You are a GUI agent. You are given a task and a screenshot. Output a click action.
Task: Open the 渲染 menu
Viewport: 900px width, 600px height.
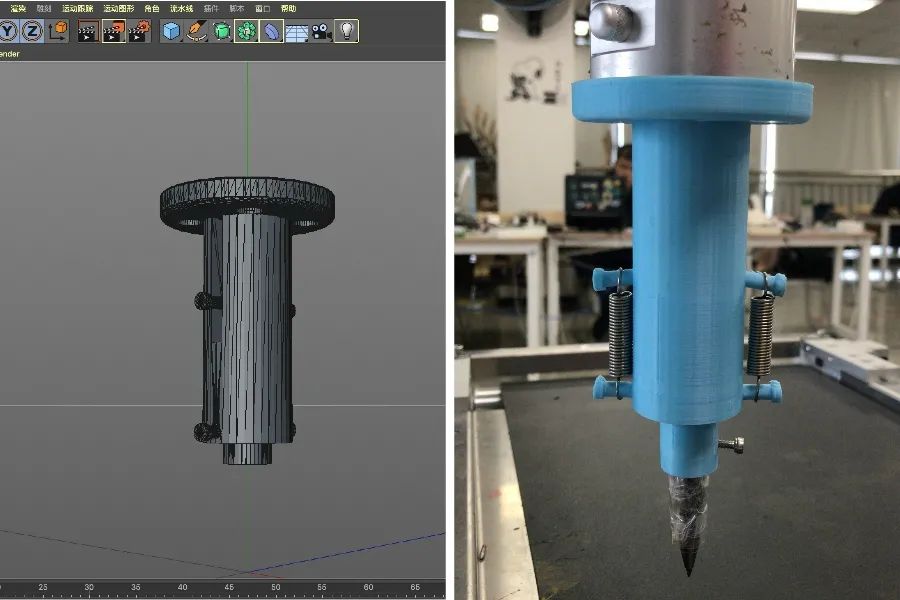(x=18, y=8)
